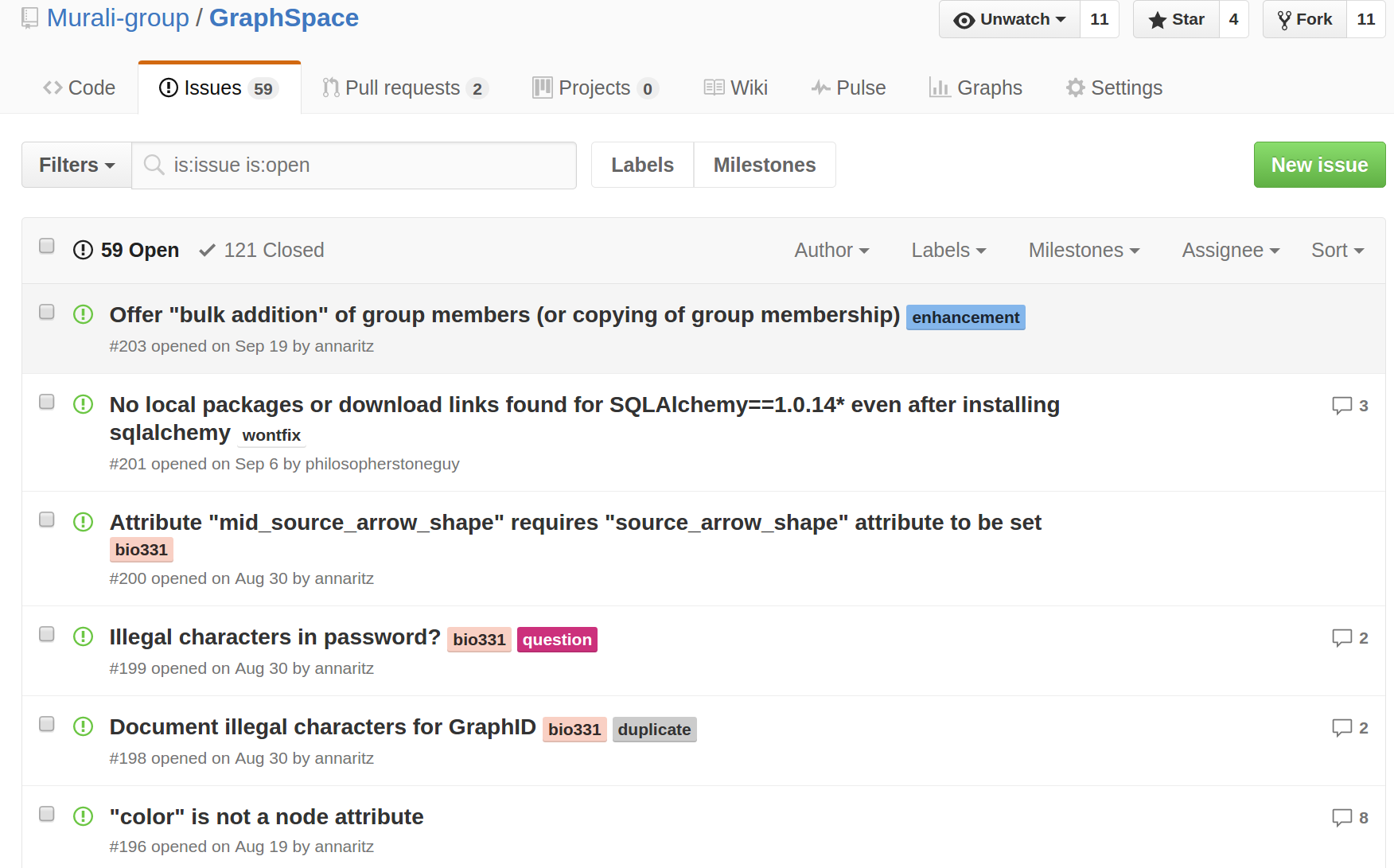Click the open-issue icon for issue #199

pos(83,636)
